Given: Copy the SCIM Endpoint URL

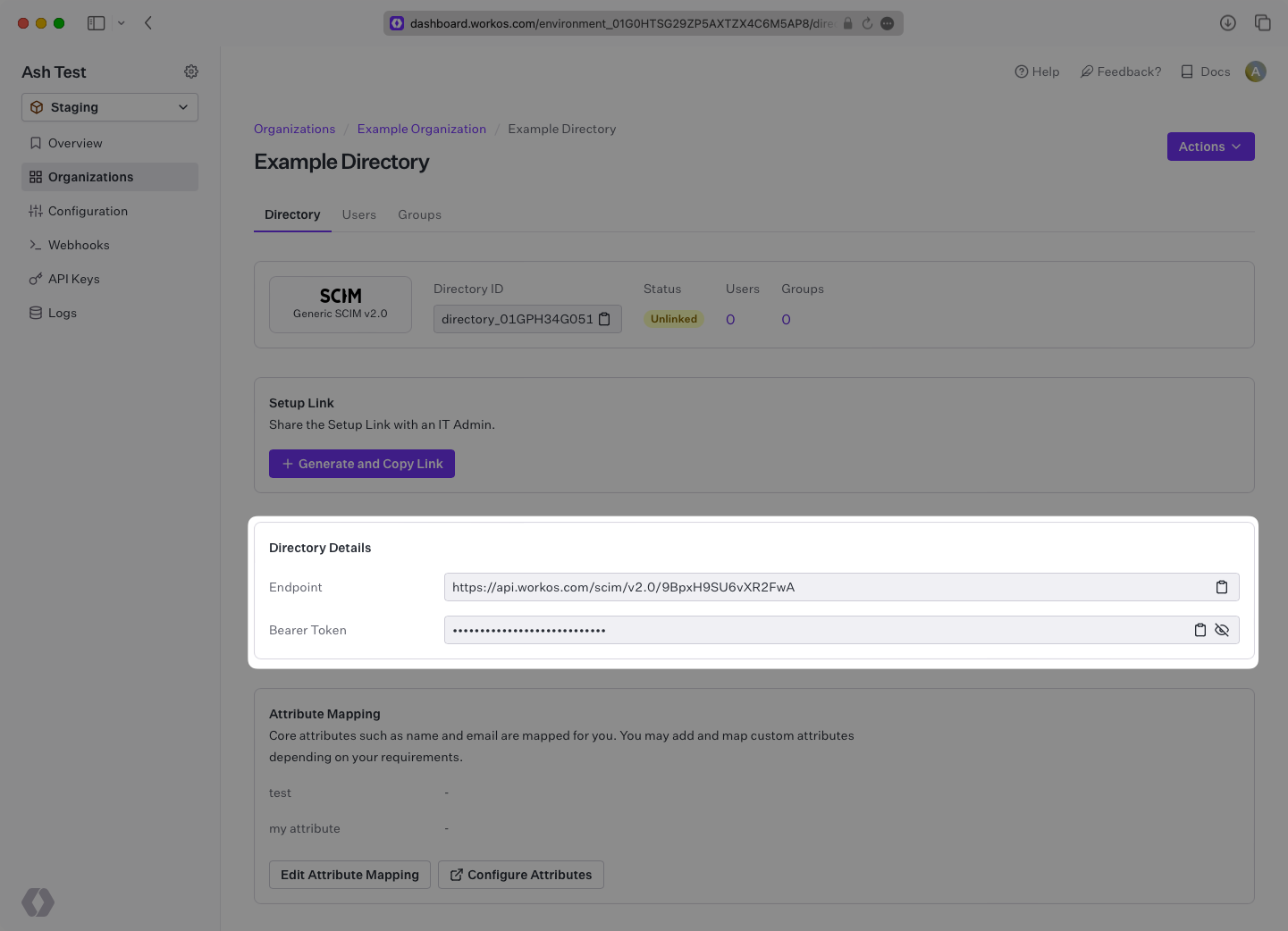Looking at the screenshot, I should (1222, 587).
